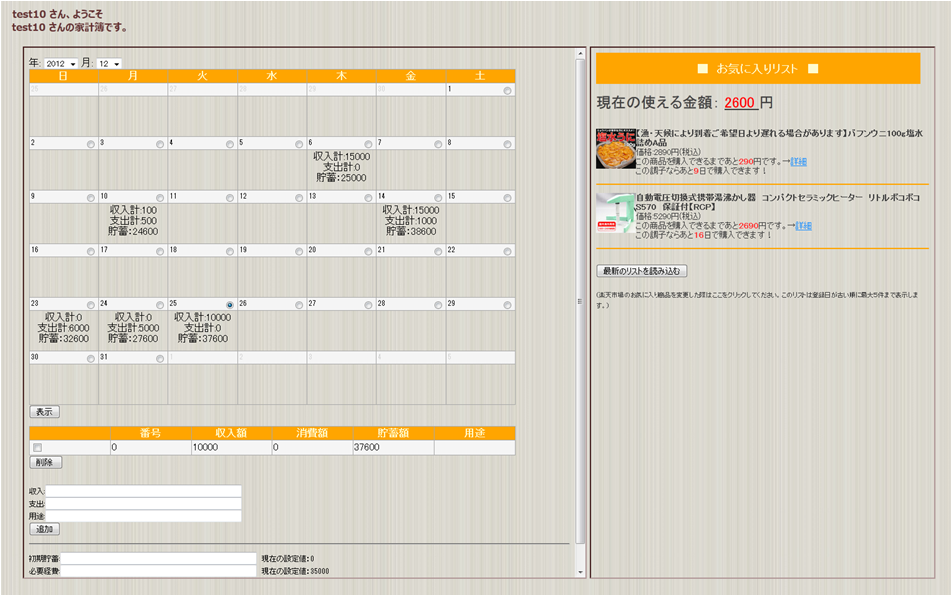The height and width of the screenshot is (596, 952).
Task: Open the month dropdown showing 12
Action: coord(108,64)
